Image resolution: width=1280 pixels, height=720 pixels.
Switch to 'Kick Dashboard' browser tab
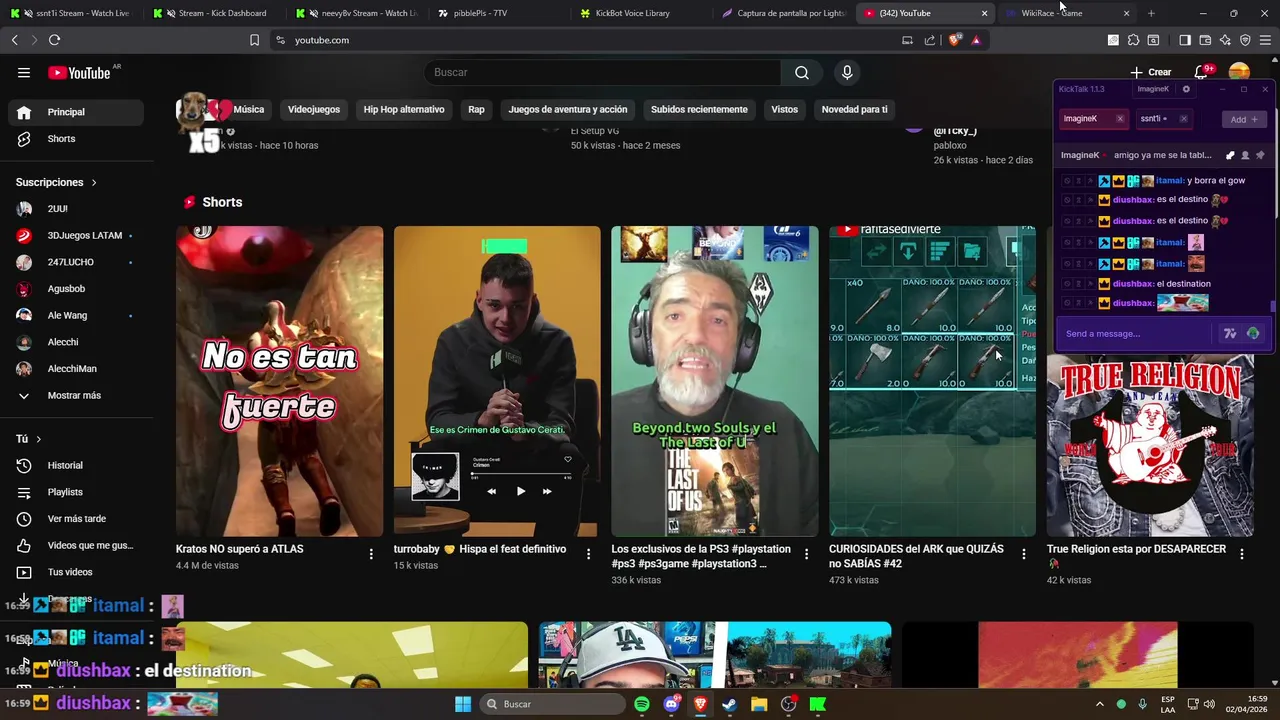[x=215, y=13]
